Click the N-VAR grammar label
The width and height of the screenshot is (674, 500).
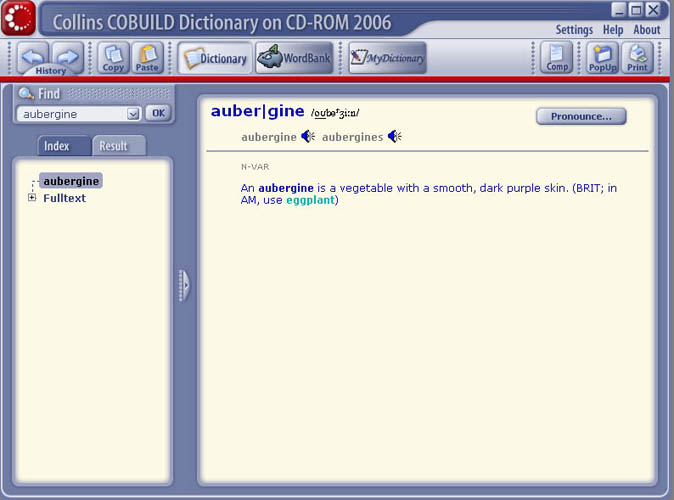[255, 167]
